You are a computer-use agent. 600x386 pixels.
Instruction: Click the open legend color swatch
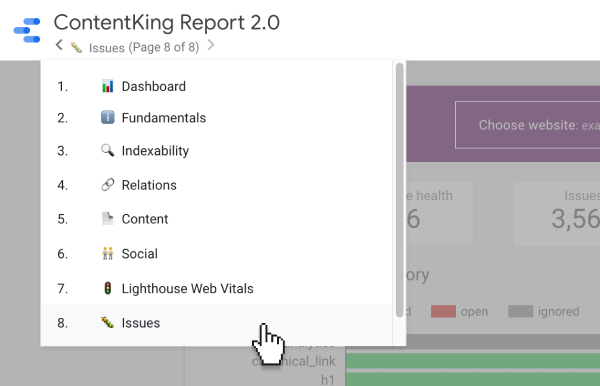(443, 311)
